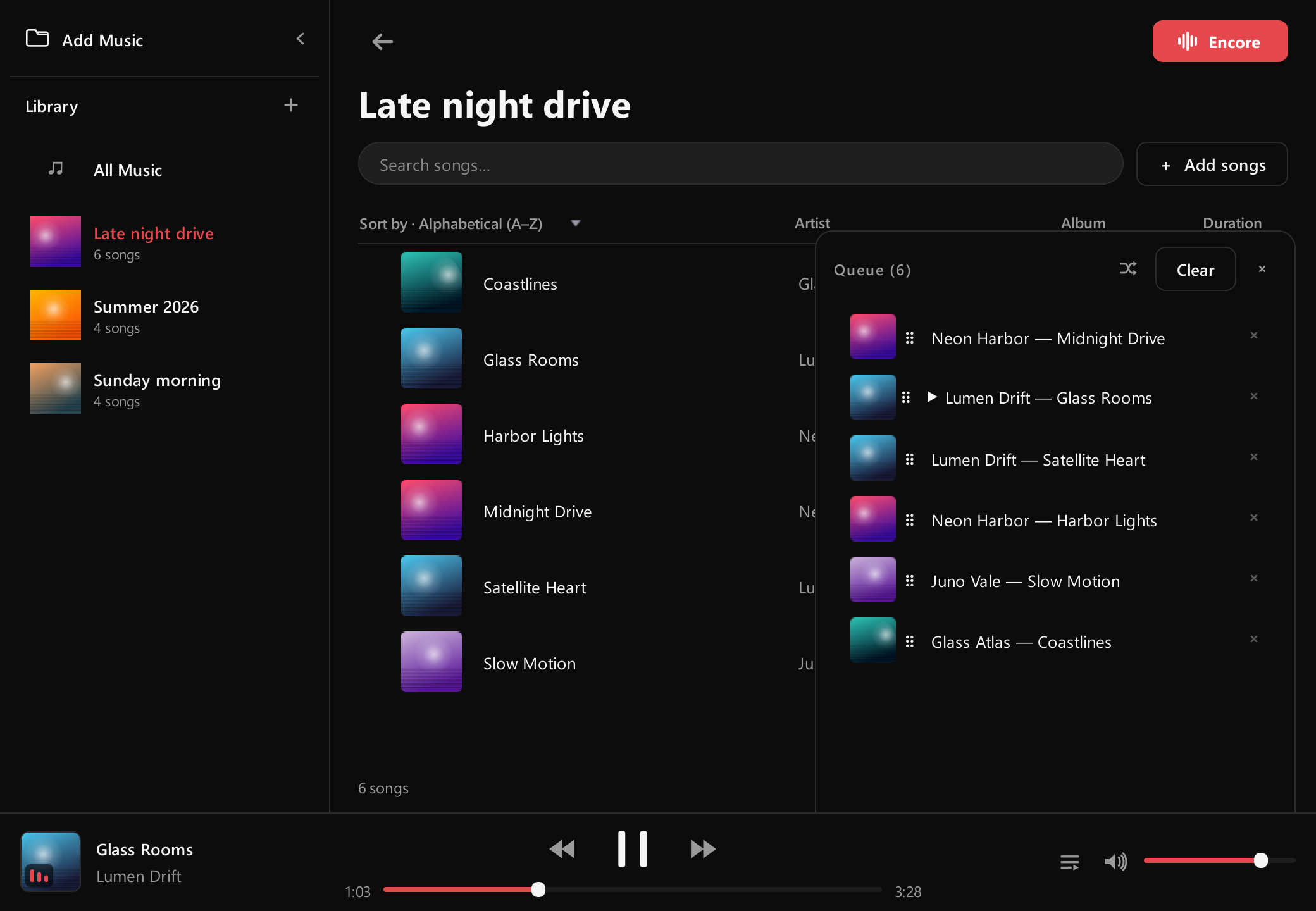Mute the volume speaker icon
Screen dimensions: 1316x911
tap(1115, 861)
